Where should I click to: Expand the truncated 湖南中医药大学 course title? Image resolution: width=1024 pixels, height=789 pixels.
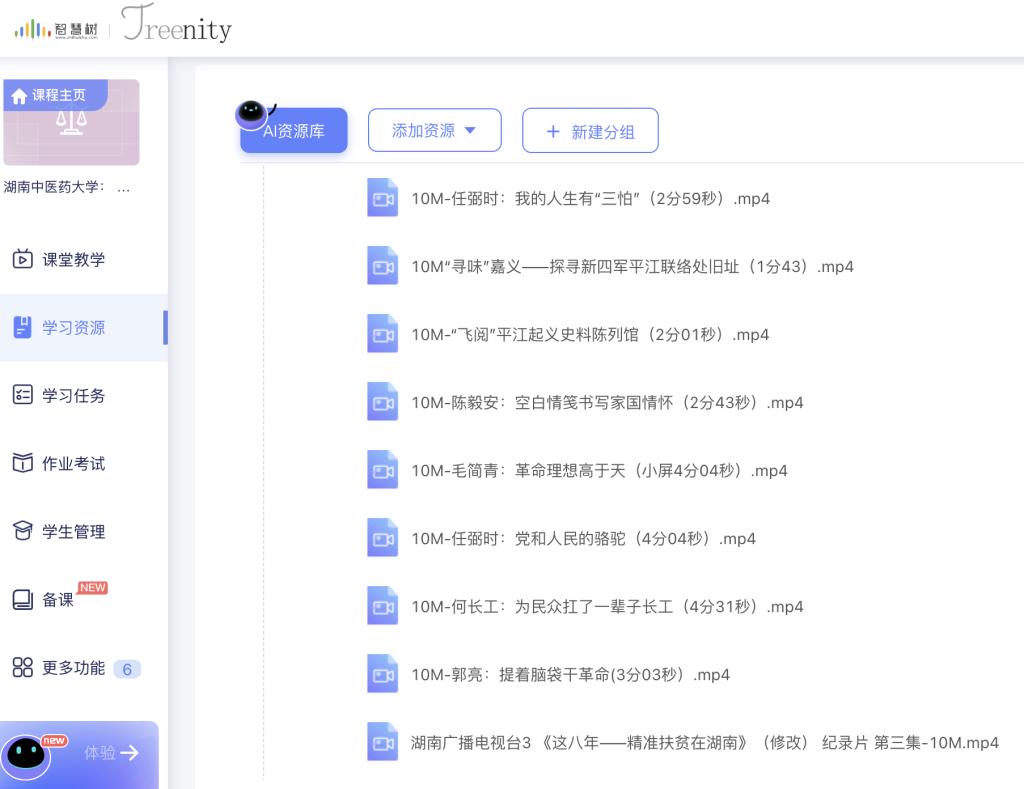pyautogui.click(x=66, y=188)
